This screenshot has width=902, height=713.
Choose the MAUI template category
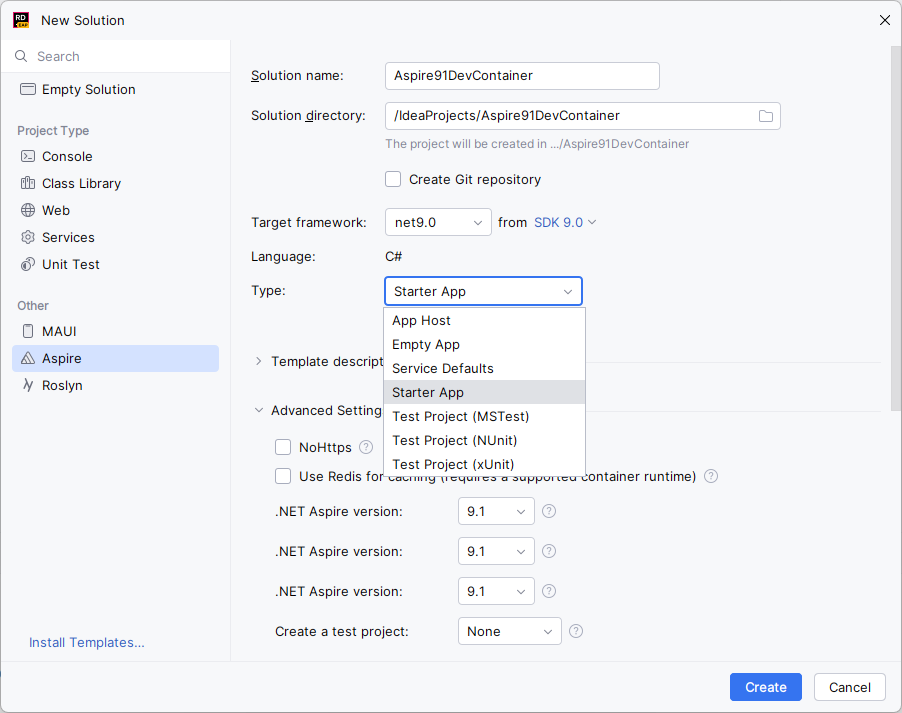pos(59,332)
